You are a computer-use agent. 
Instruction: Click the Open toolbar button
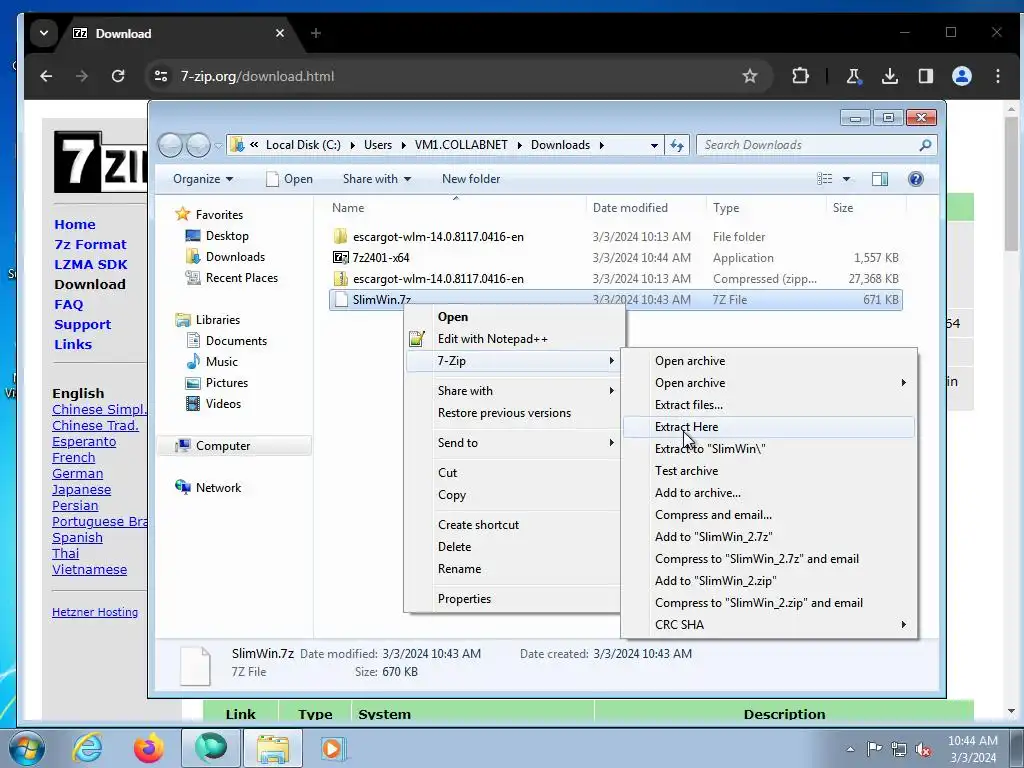[289, 179]
